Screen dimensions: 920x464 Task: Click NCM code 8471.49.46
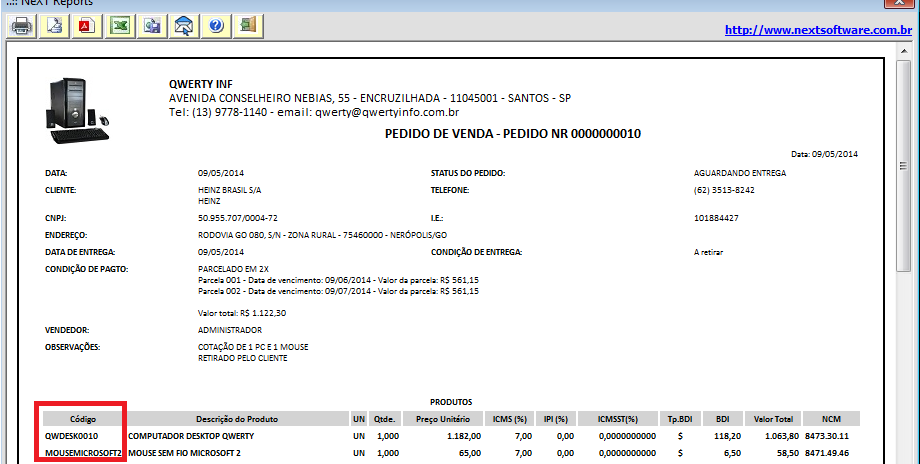[827, 453]
